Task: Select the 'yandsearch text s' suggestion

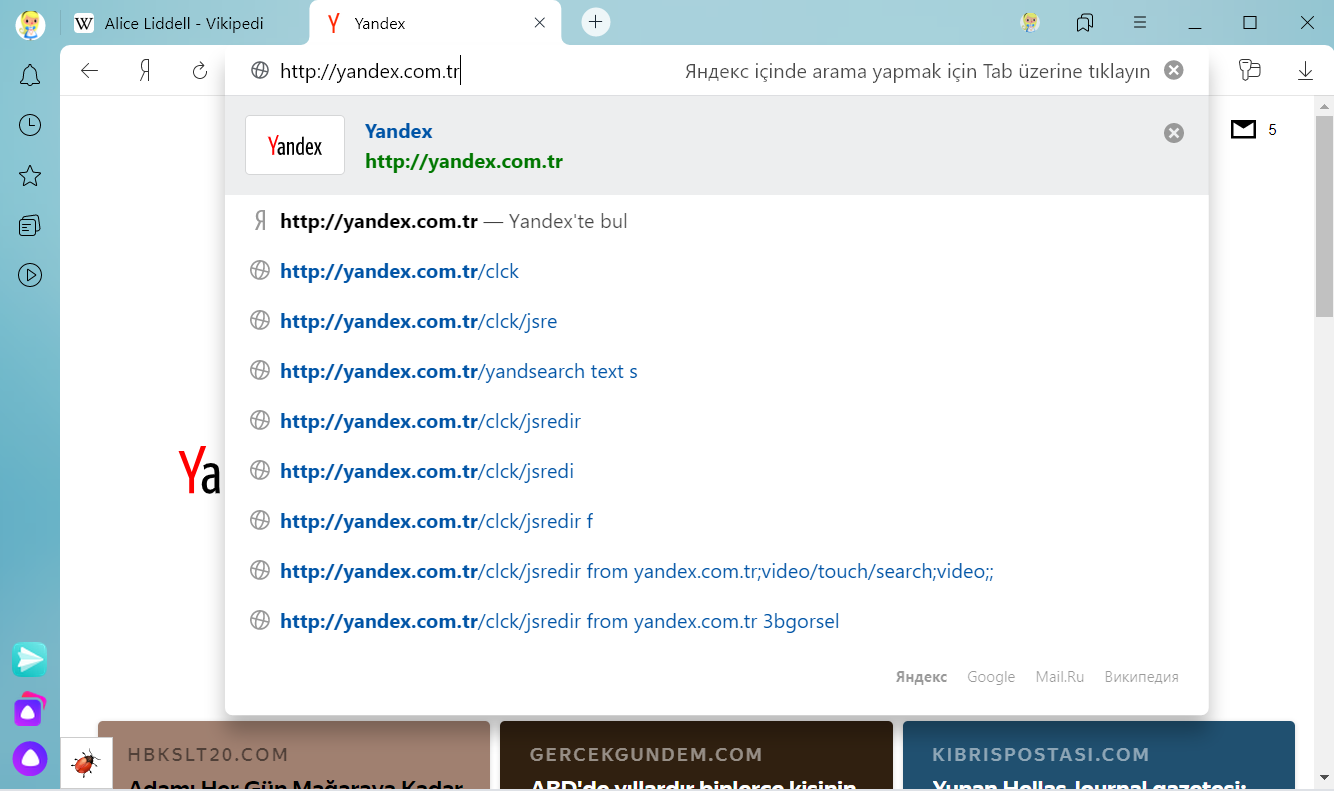Action: pyautogui.click(x=716, y=371)
